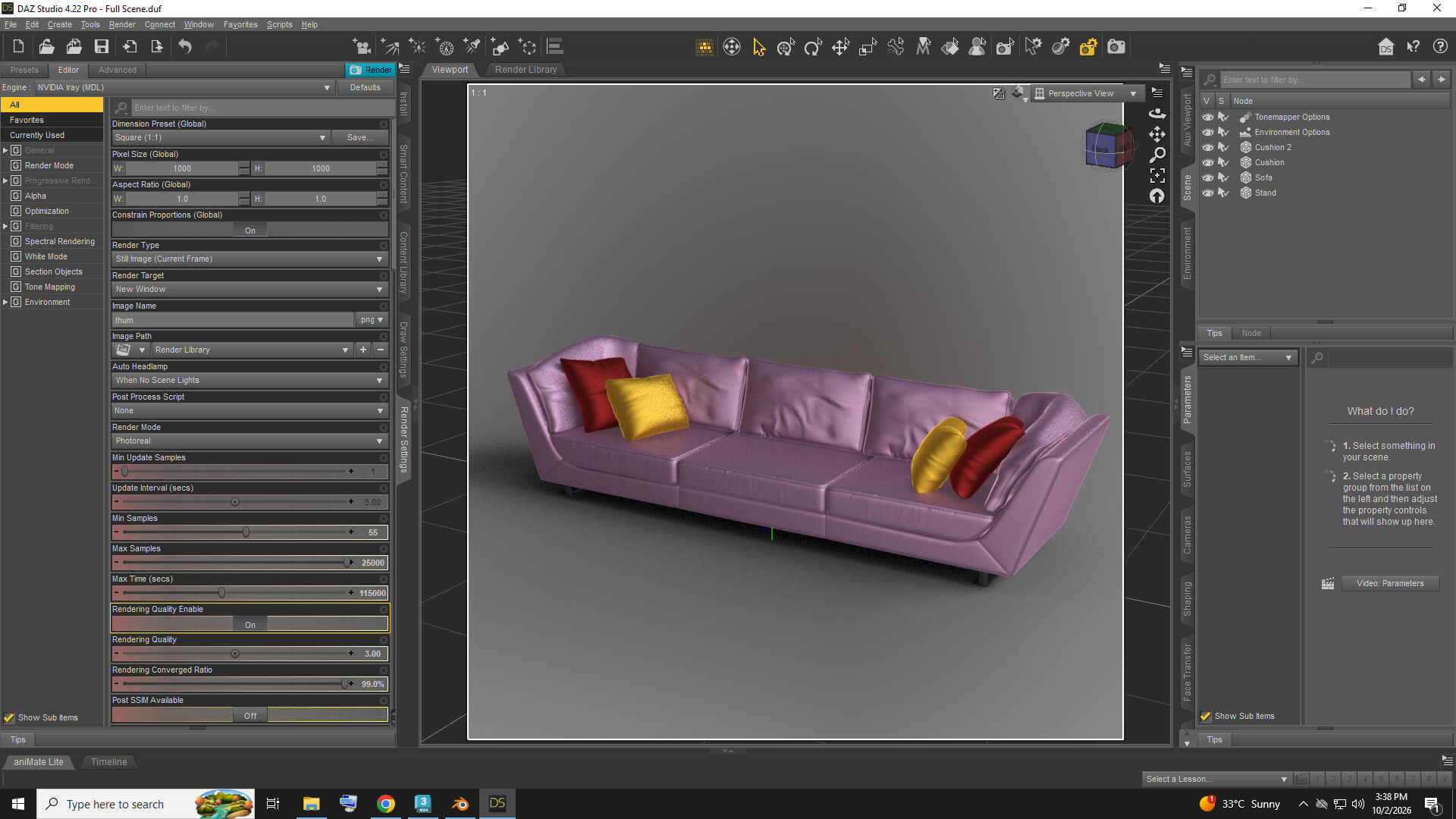Select the Node Selection arrow tool

pos(758,47)
